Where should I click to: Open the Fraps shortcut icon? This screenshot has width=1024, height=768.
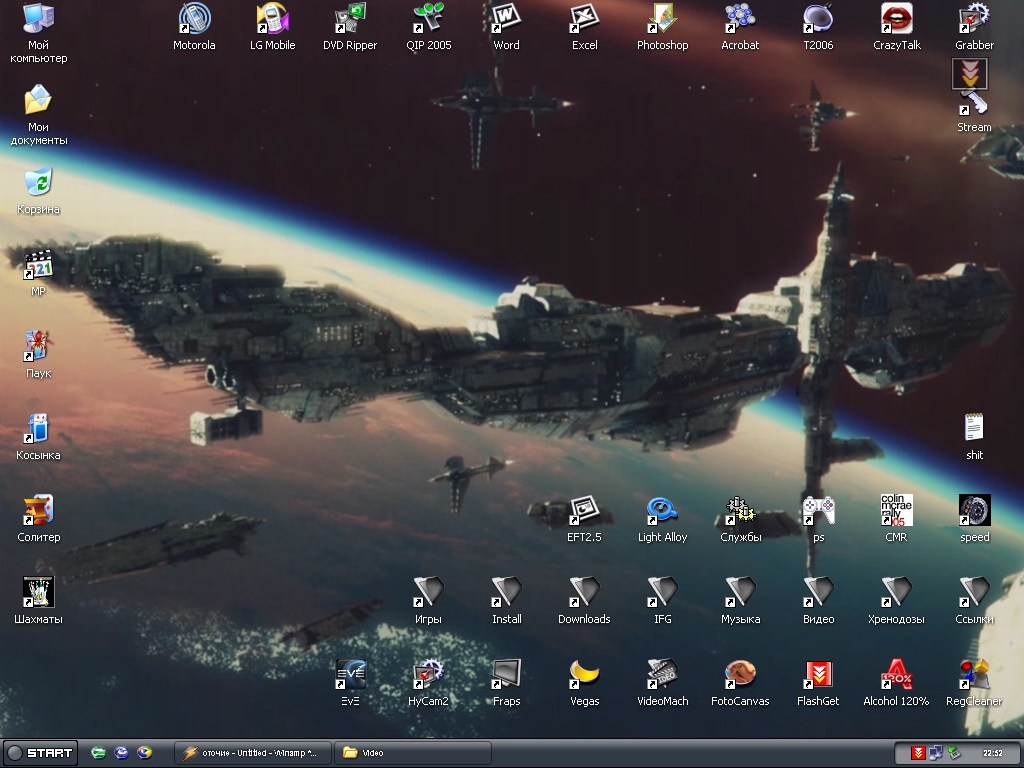(506, 674)
